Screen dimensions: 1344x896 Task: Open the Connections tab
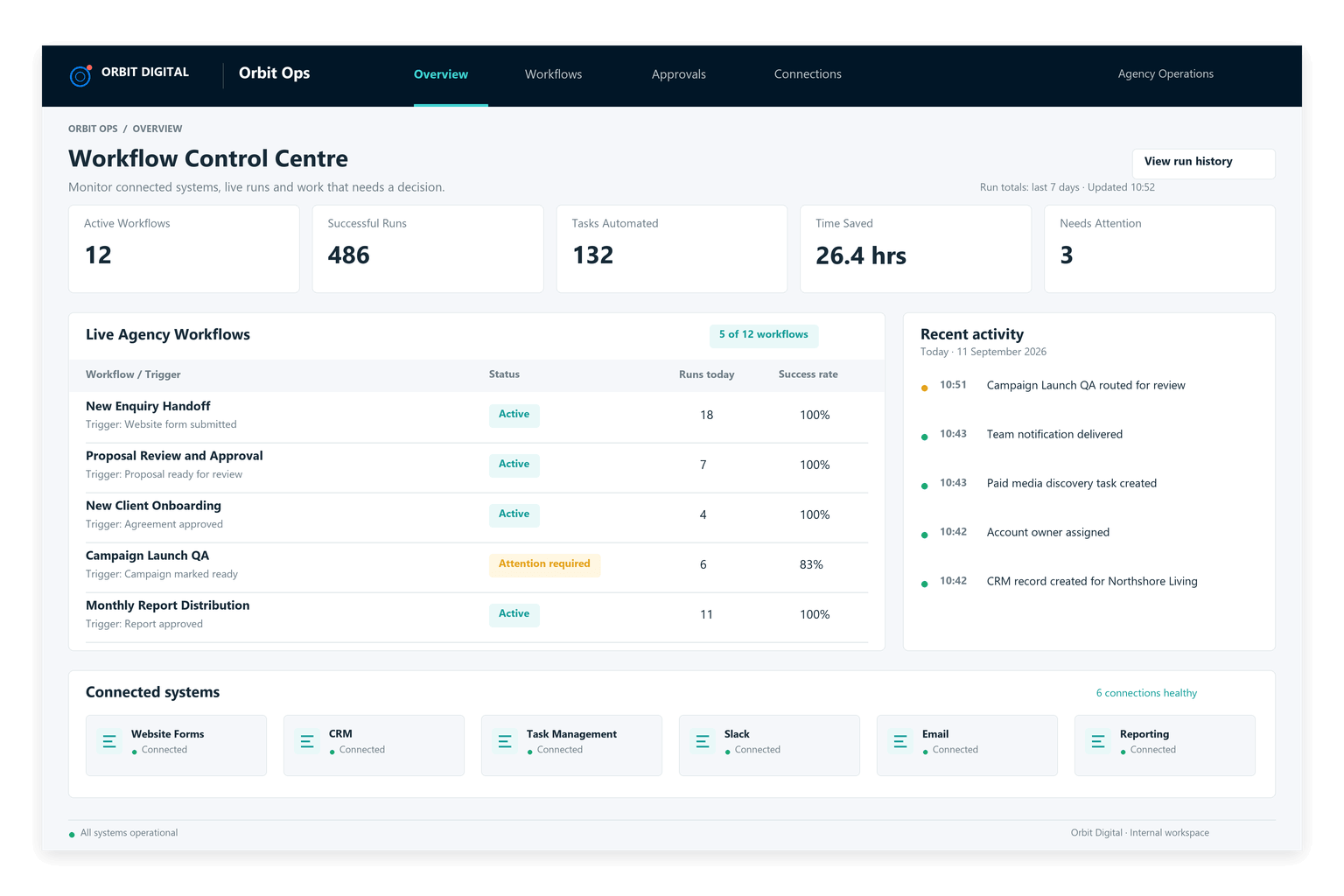[808, 74]
